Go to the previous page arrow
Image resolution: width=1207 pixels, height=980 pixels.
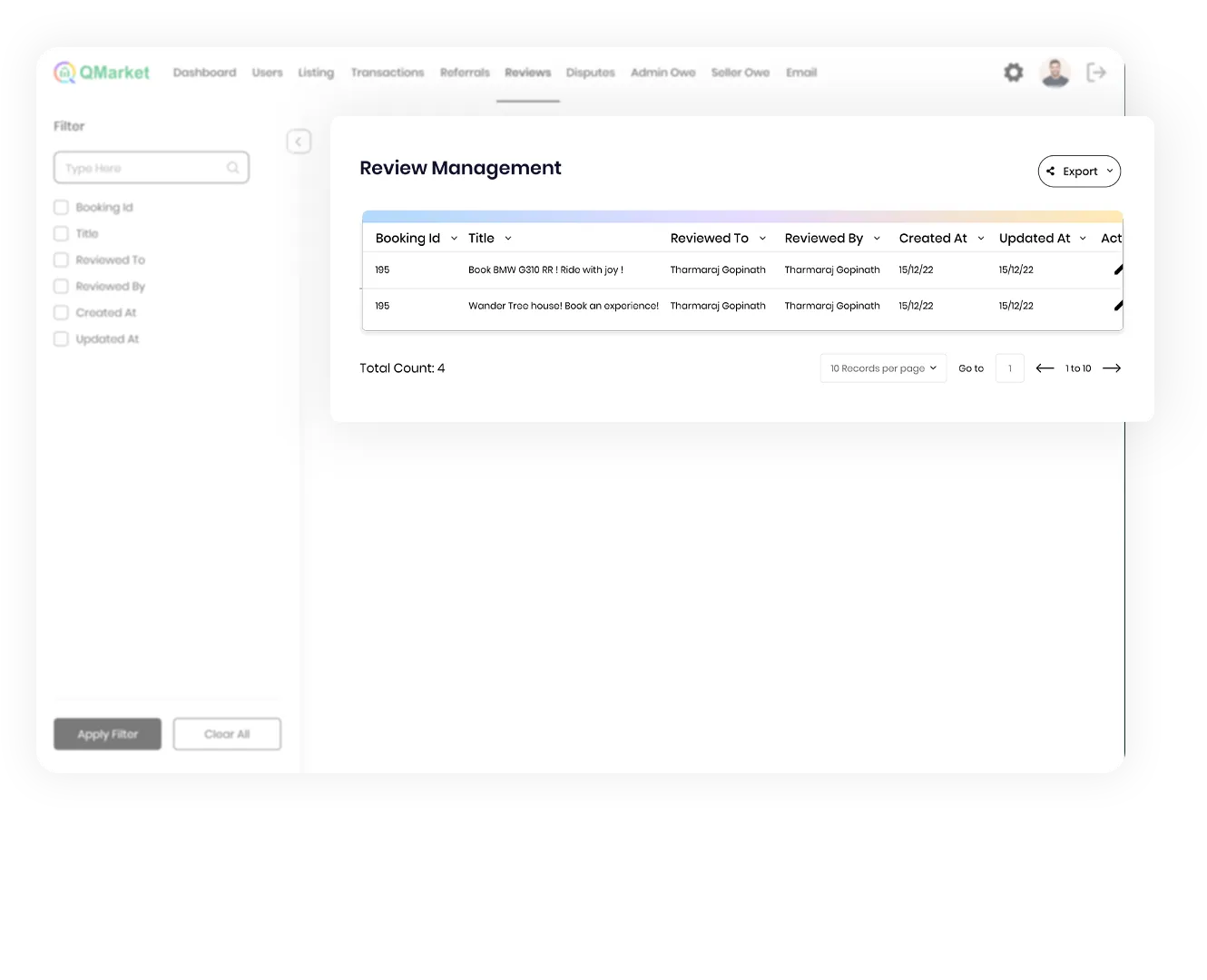coord(1045,368)
